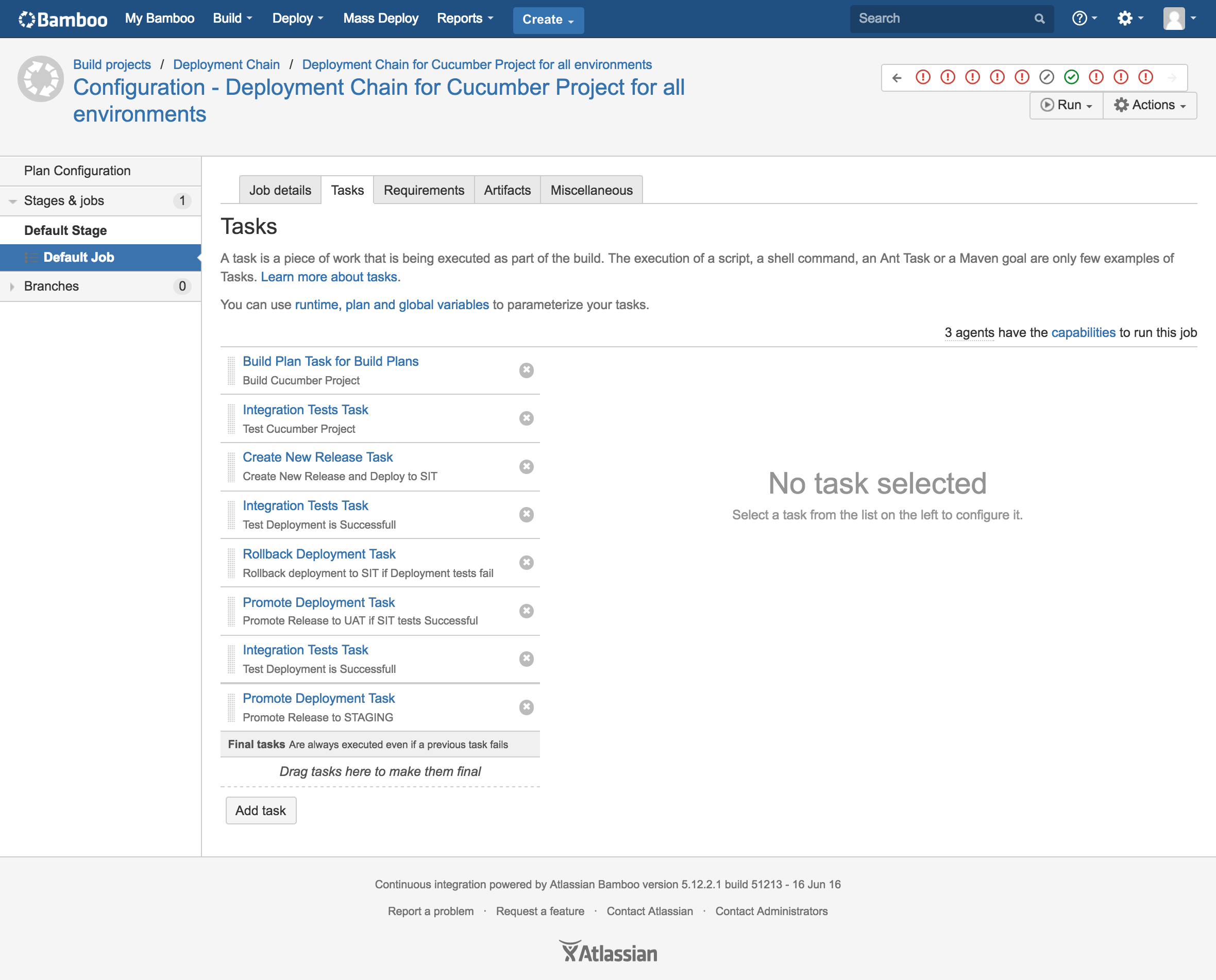1216x980 pixels.
Task: Remove the Build Plan Task for Build Plans
Action: [x=526, y=370]
